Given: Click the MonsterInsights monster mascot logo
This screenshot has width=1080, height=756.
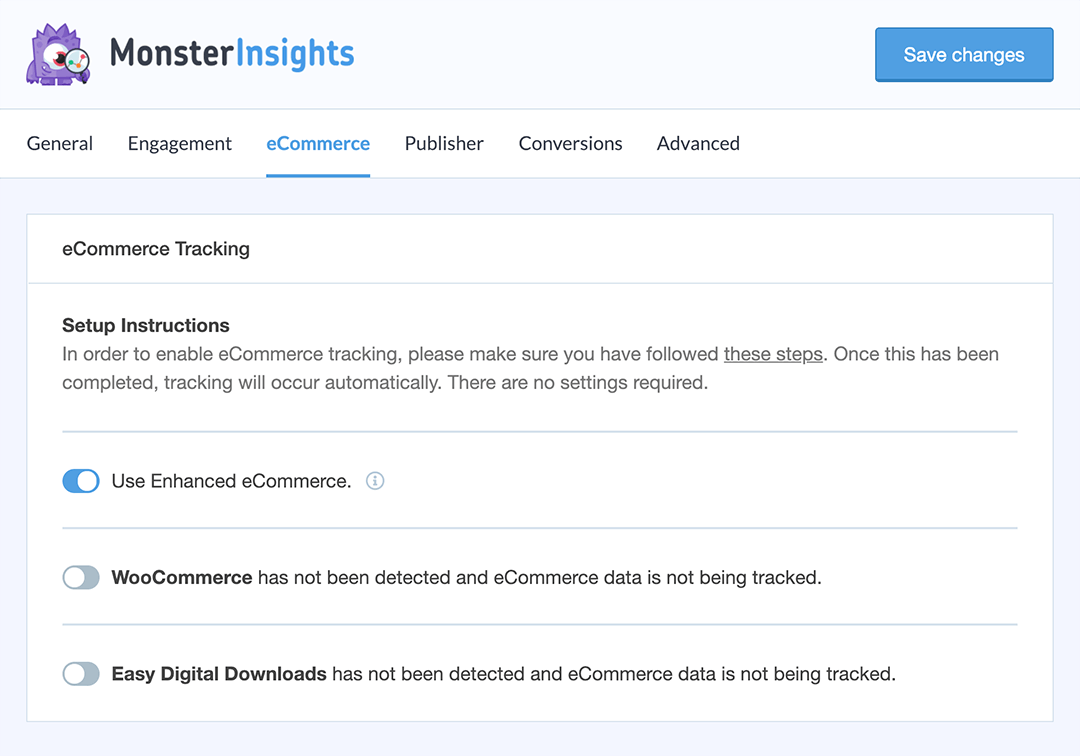Looking at the screenshot, I should 58,55.
